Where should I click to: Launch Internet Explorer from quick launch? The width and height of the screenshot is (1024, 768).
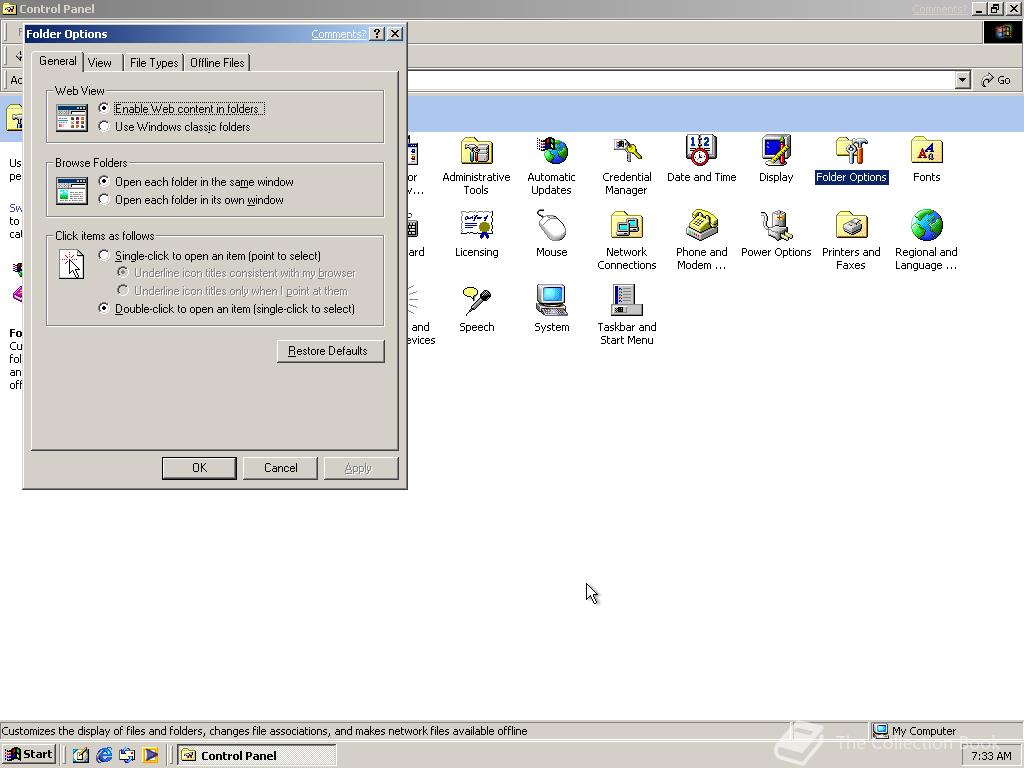tap(104, 756)
